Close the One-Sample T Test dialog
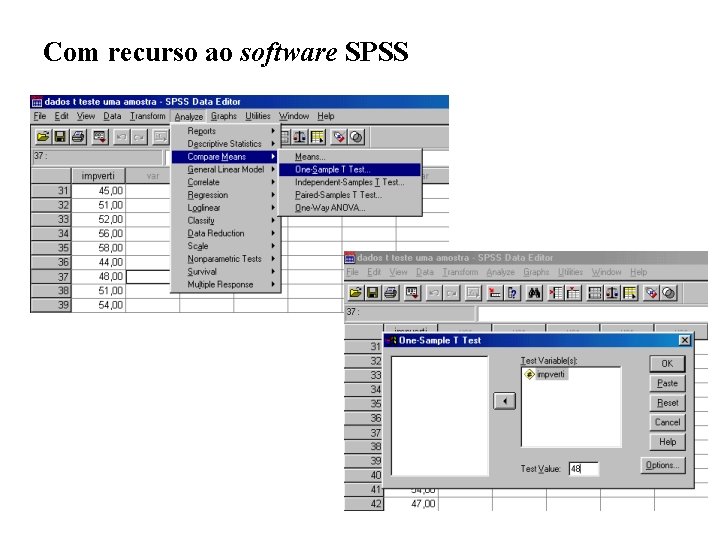Image resolution: width=720 pixels, height=540 pixels. click(684, 340)
